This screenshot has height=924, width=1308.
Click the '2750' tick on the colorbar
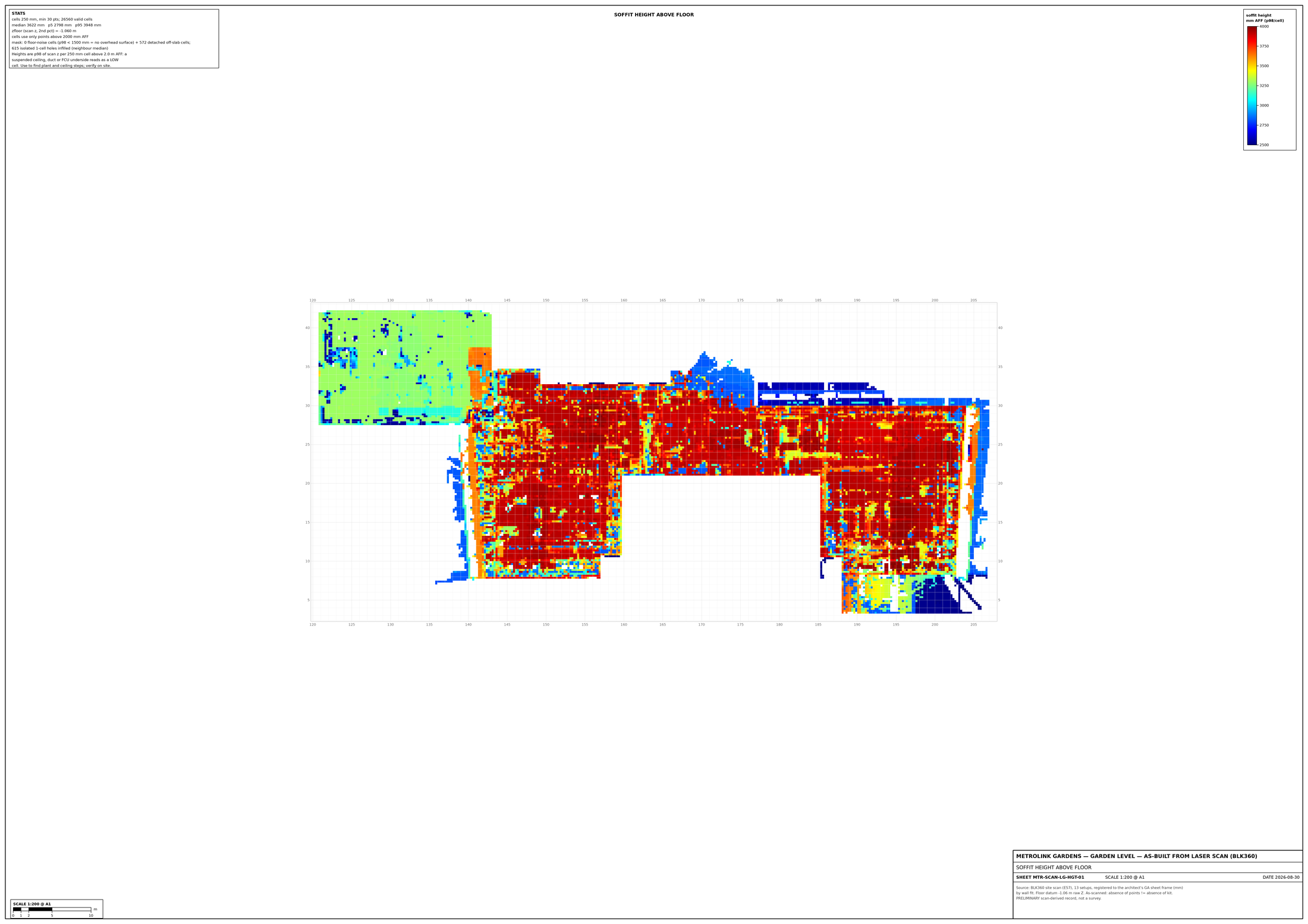coord(1263,125)
